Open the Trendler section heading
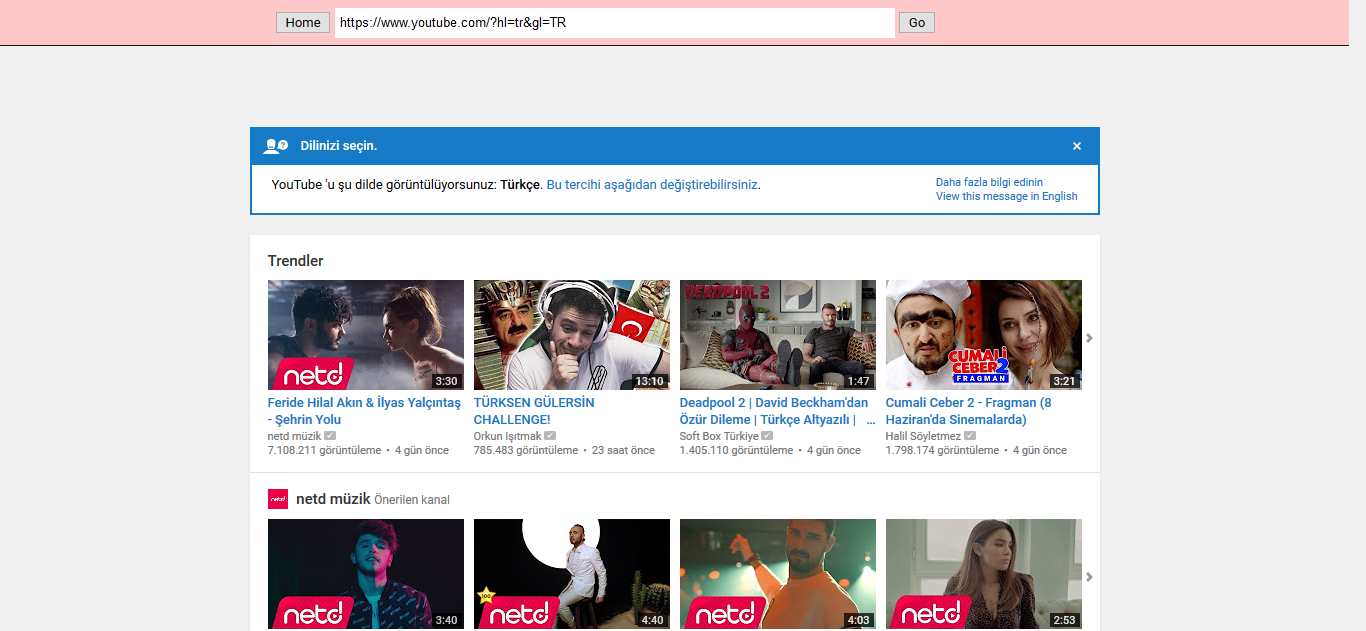The width and height of the screenshot is (1366, 631). pos(296,261)
